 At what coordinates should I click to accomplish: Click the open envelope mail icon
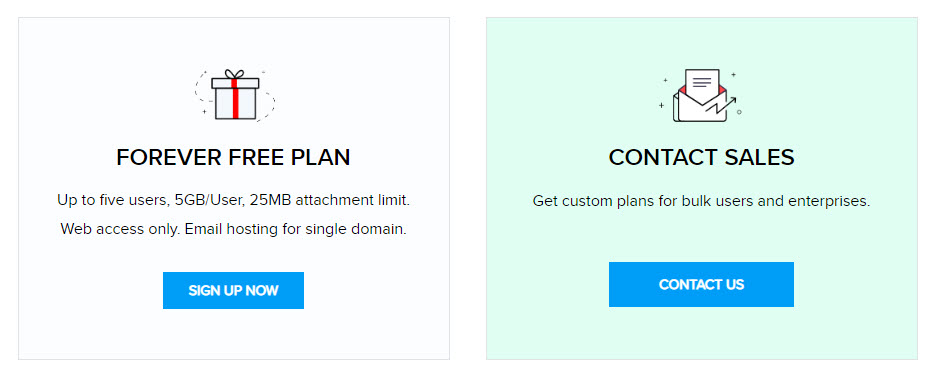point(700,96)
